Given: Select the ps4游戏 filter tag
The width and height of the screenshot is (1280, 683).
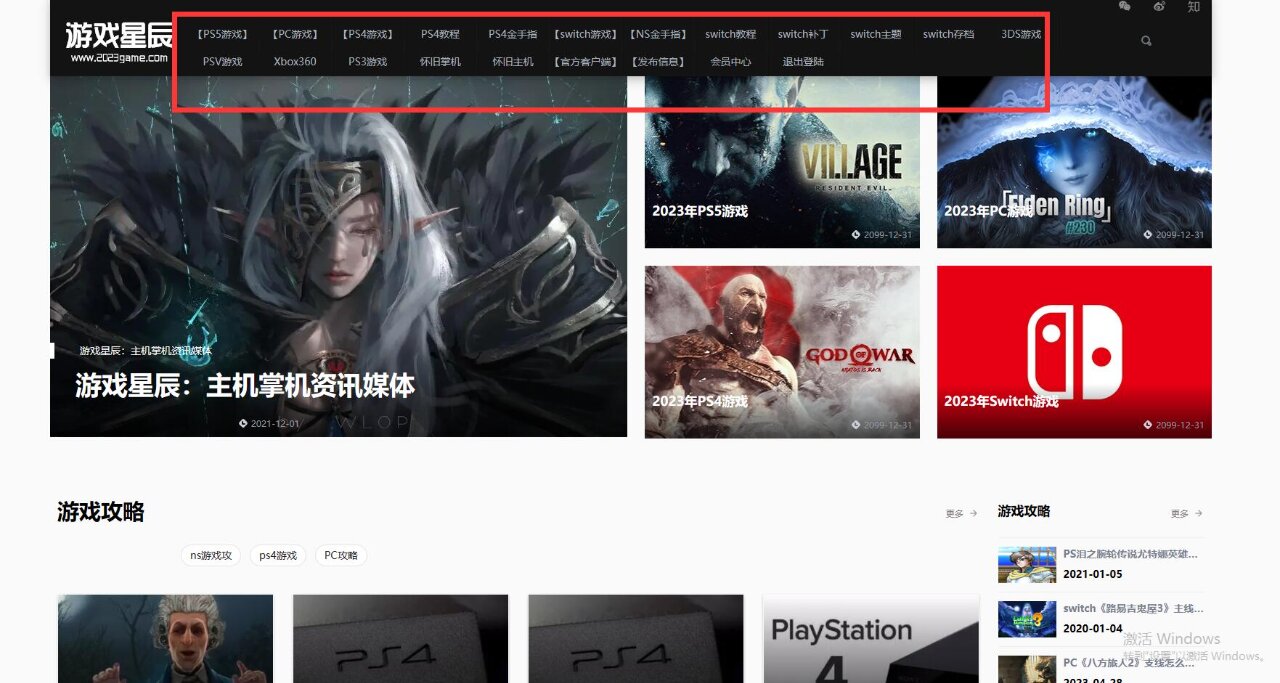Looking at the screenshot, I should tap(278, 555).
